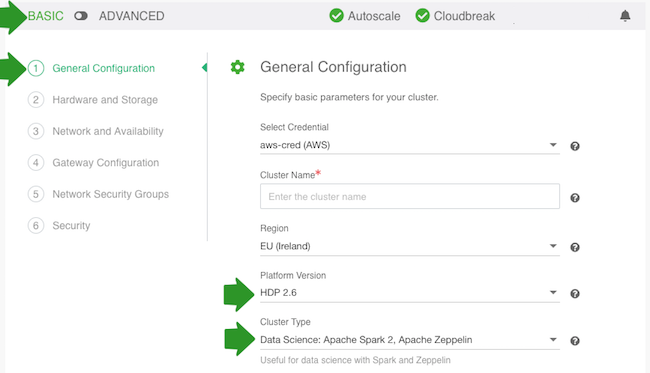Click help icon beside Cluster Type
This screenshot has width=650, height=373.
point(575,341)
